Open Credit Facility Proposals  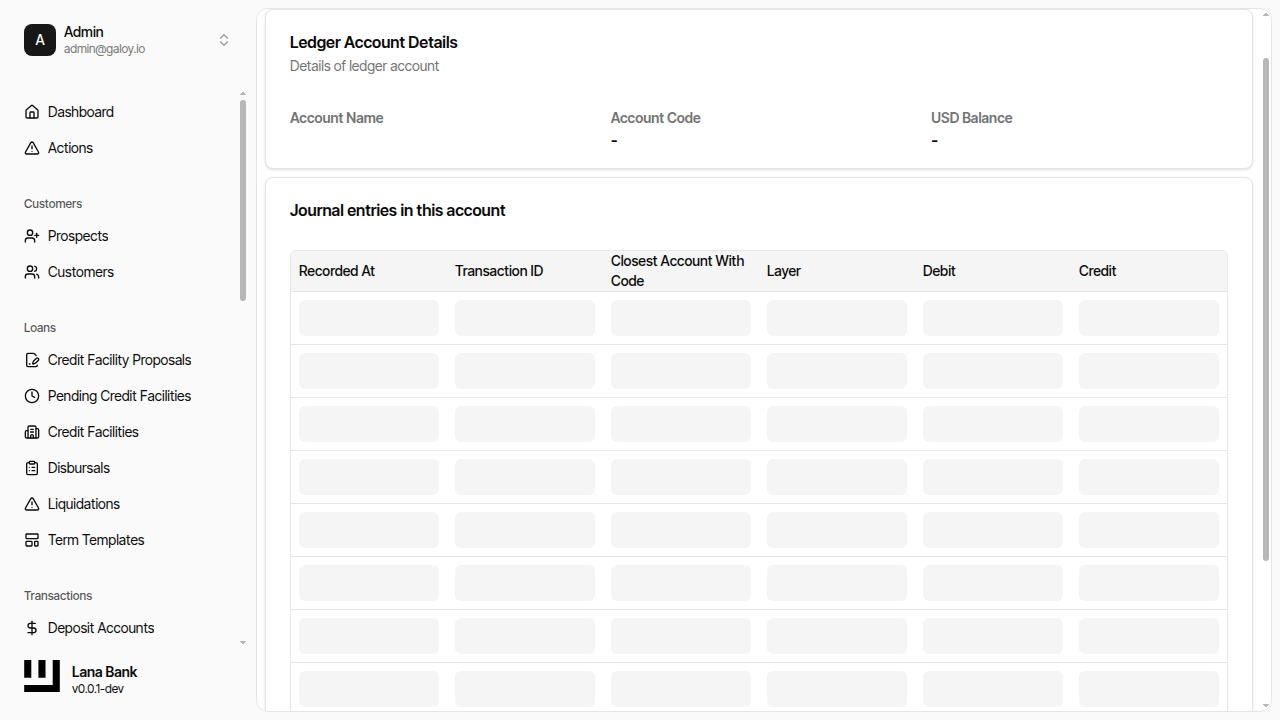119,359
